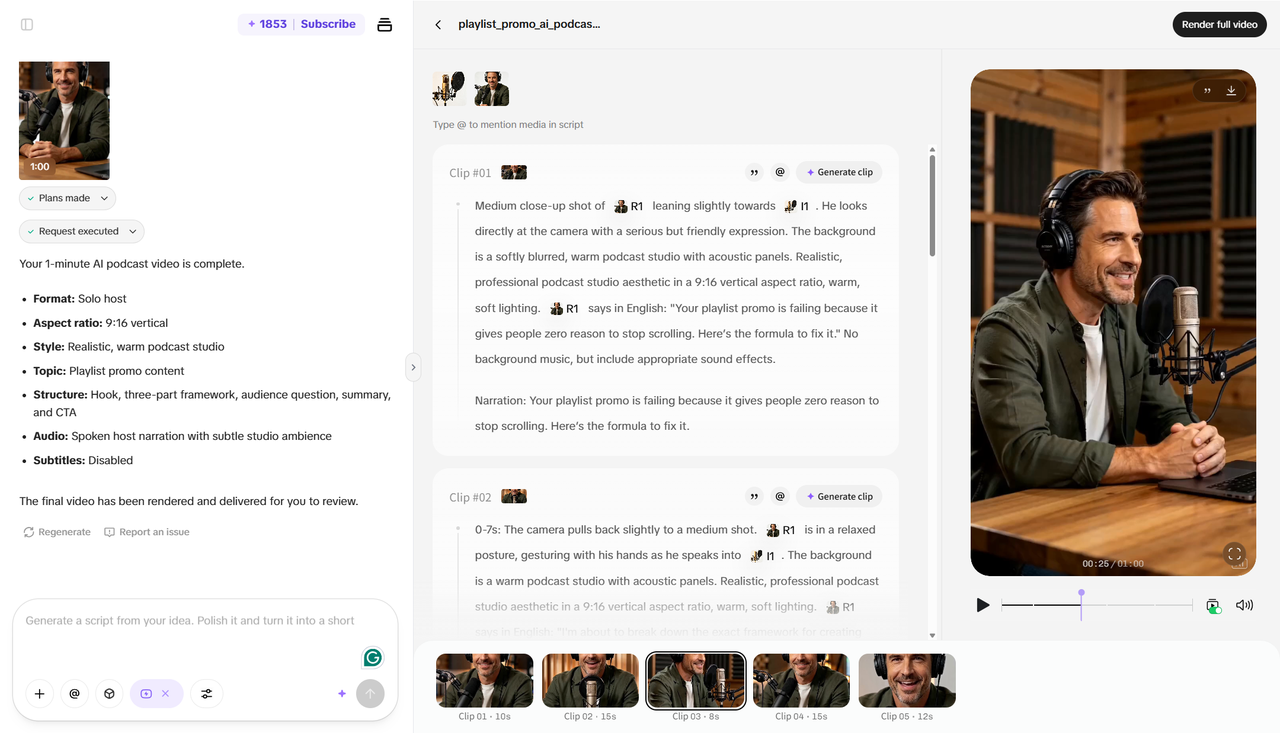Screen dimensions: 1280x733
Task: Mute the preview volume speaker icon
Action: 1244,605
